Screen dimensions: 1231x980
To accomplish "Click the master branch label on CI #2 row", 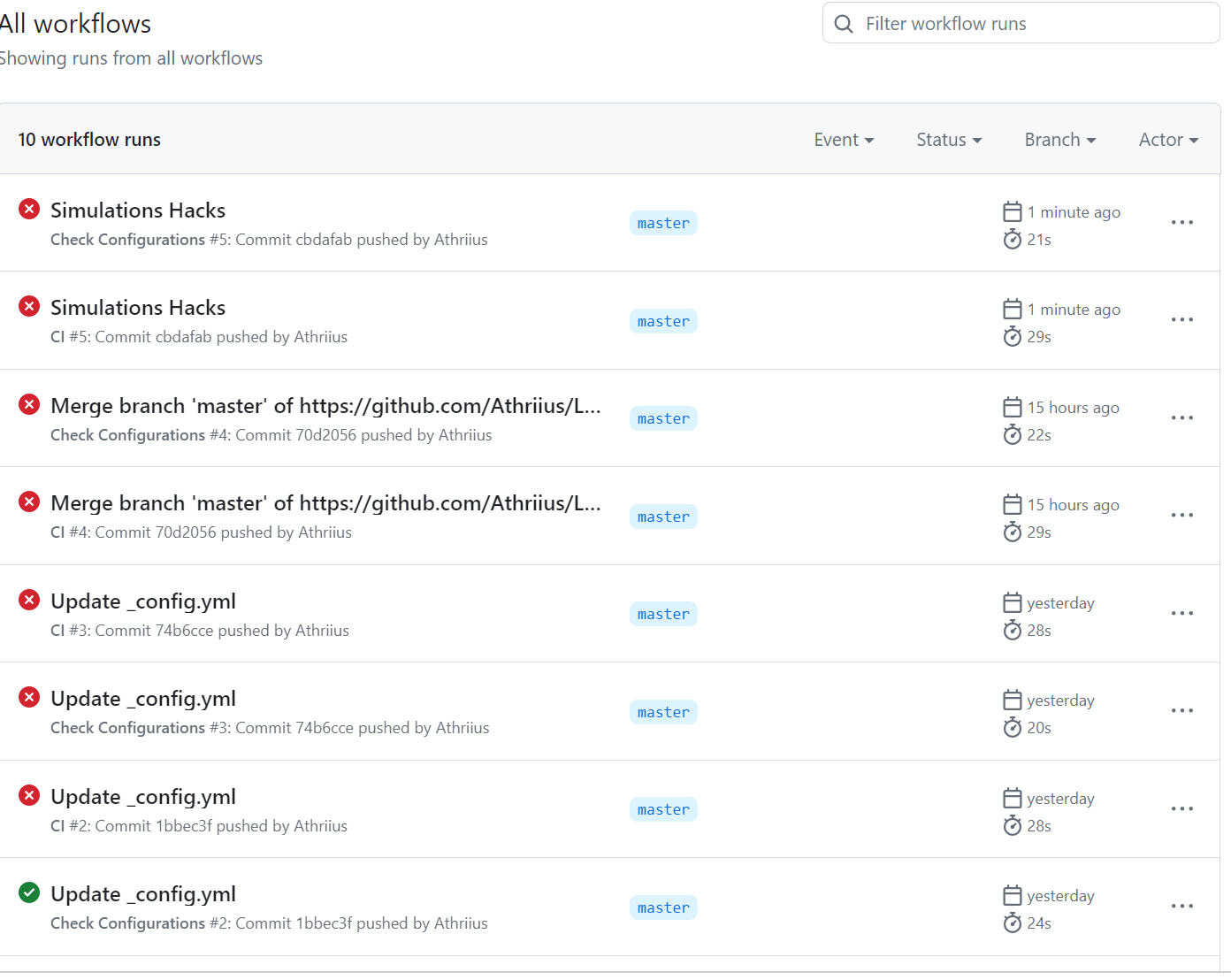I will click(x=663, y=809).
